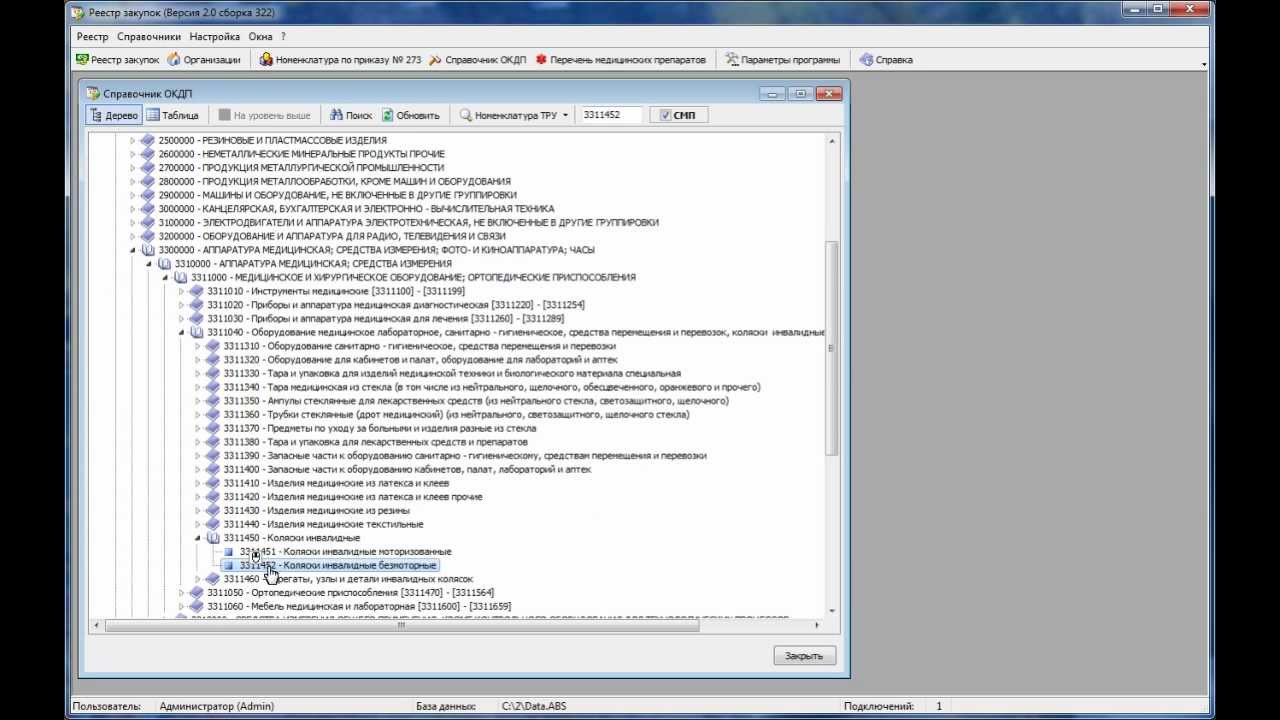Click book icon of 3311340 Тара медицинская из стекла
The width and height of the screenshot is (1280, 720).
pyautogui.click(x=213, y=387)
